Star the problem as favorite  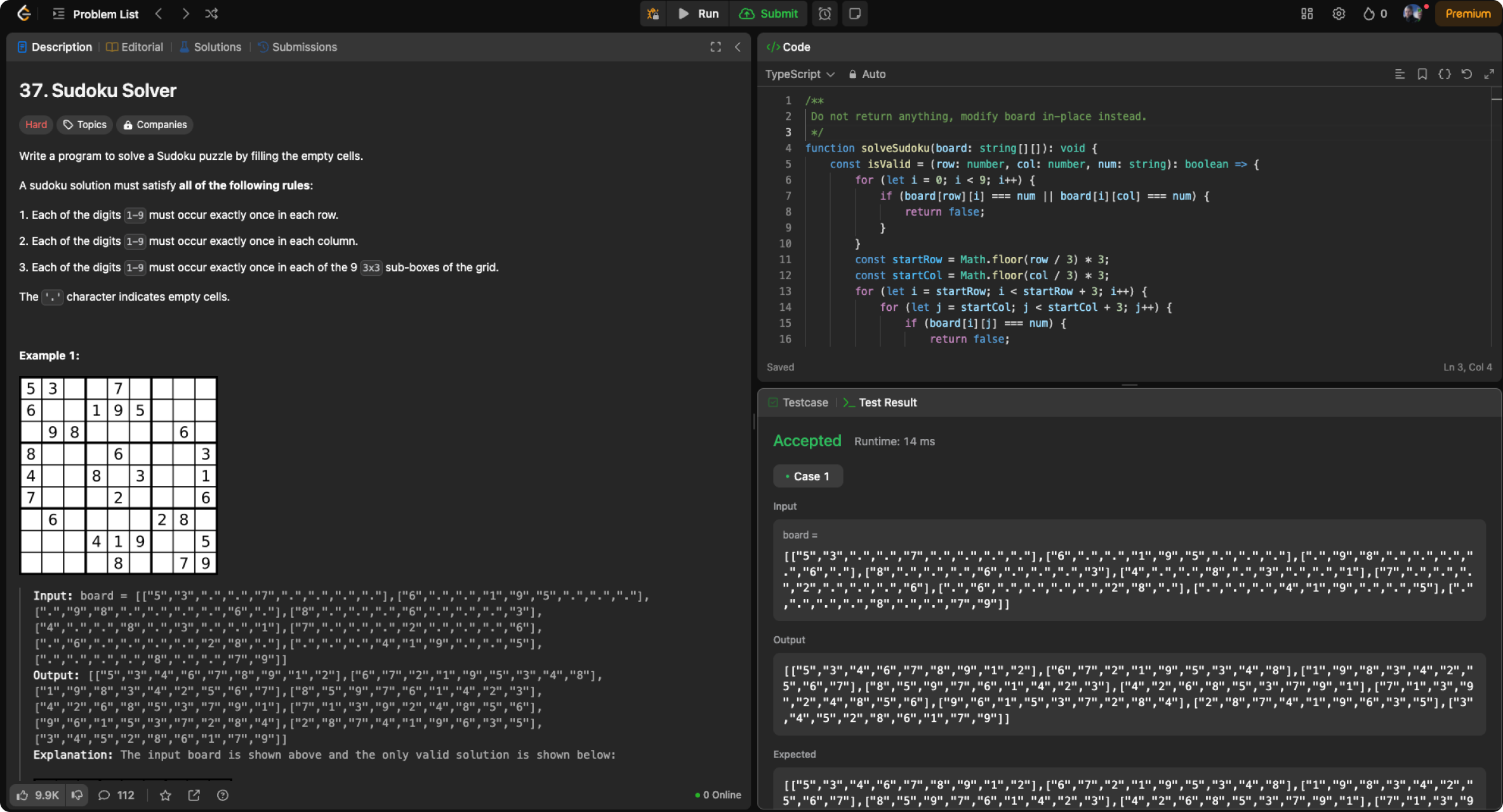[166, 796]
